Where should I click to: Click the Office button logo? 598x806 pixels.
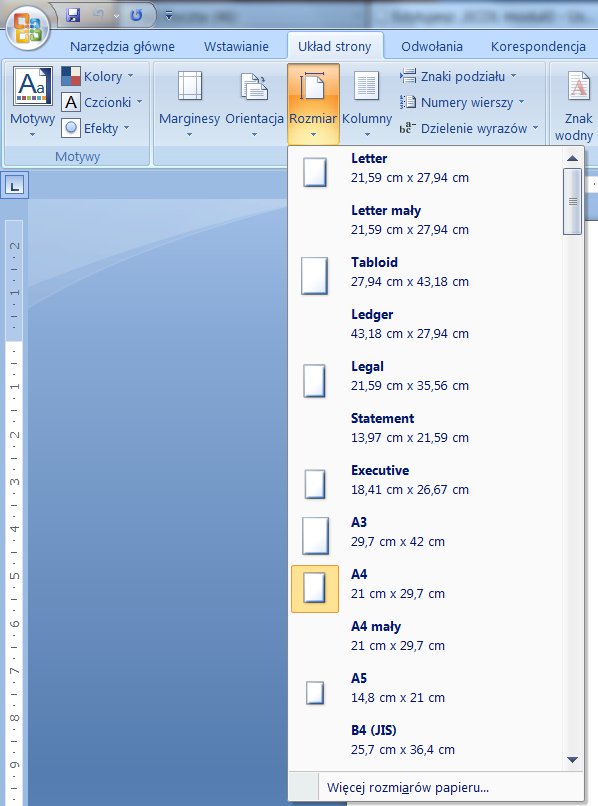28,27
